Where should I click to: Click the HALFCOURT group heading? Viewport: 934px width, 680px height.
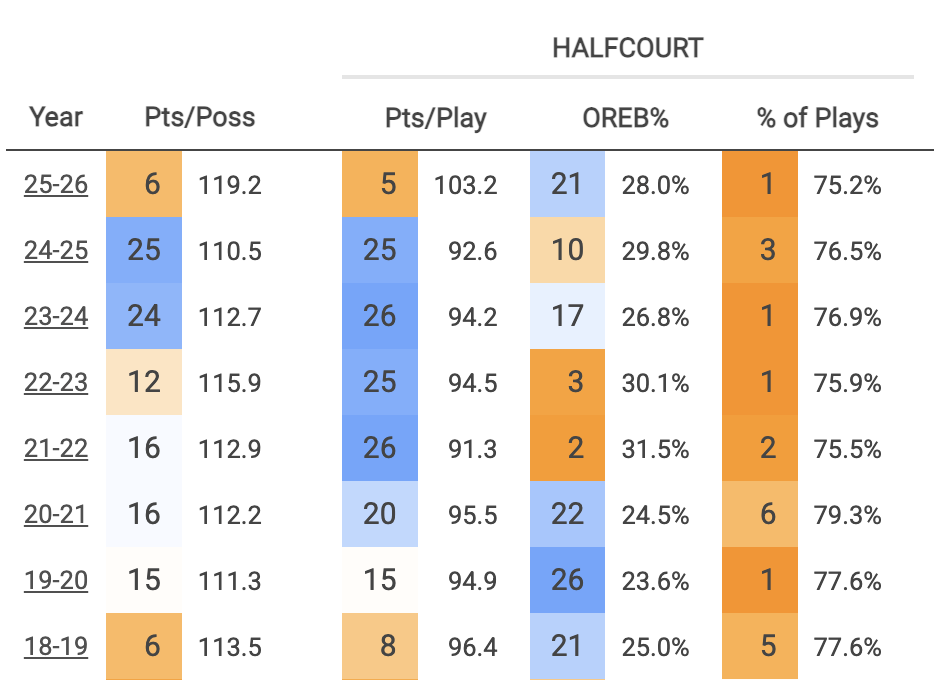627,47
